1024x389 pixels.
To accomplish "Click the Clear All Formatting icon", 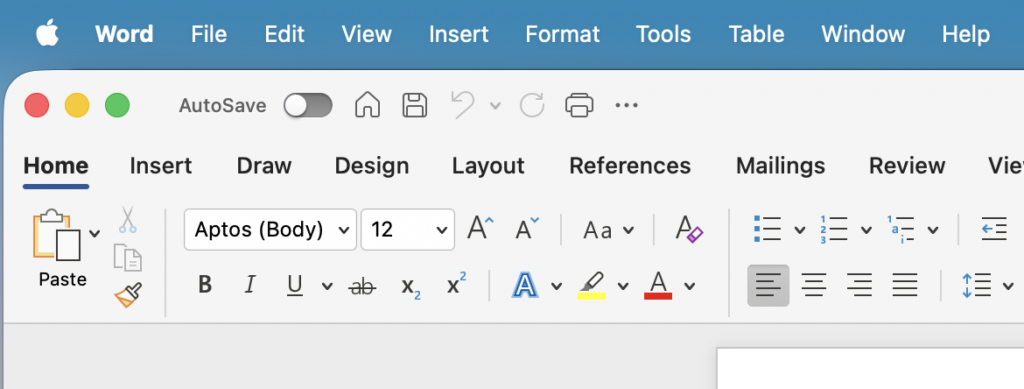I will (689, 230).
